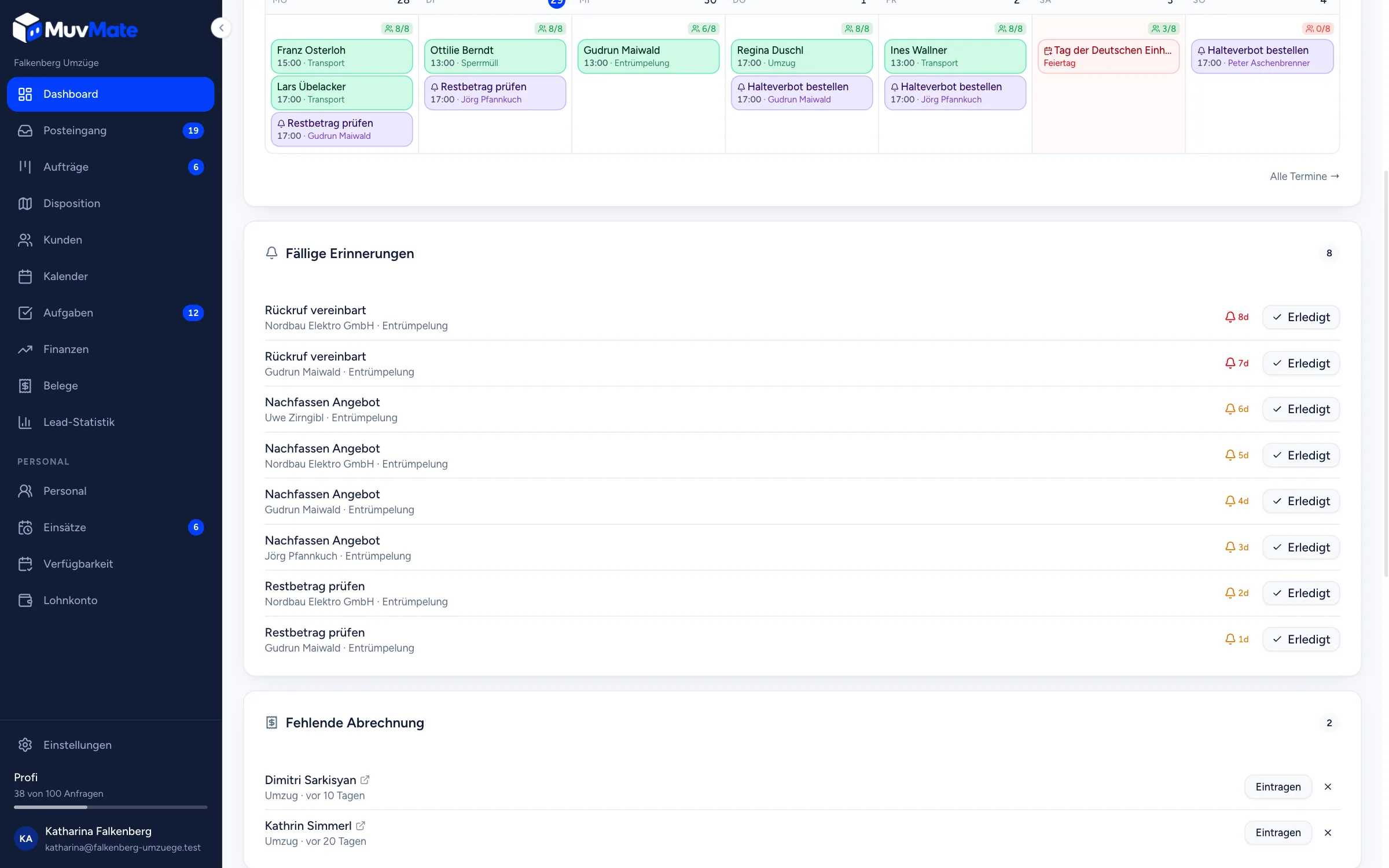Mark Uwe Zirngibl Nachfassen Angebot as Erledigt
Screen dimensions: 1389x868
point(1300,409)
